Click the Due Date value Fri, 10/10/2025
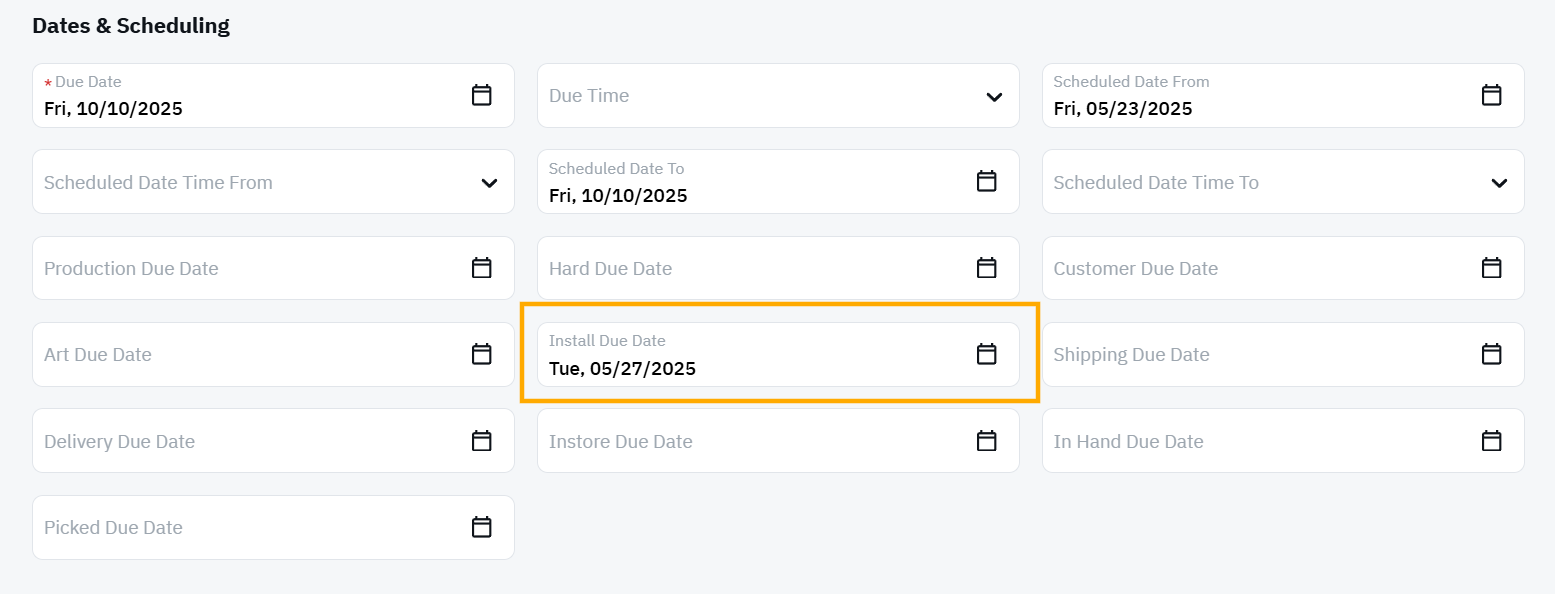This screenshot has height=594, width=1555. 113,109
